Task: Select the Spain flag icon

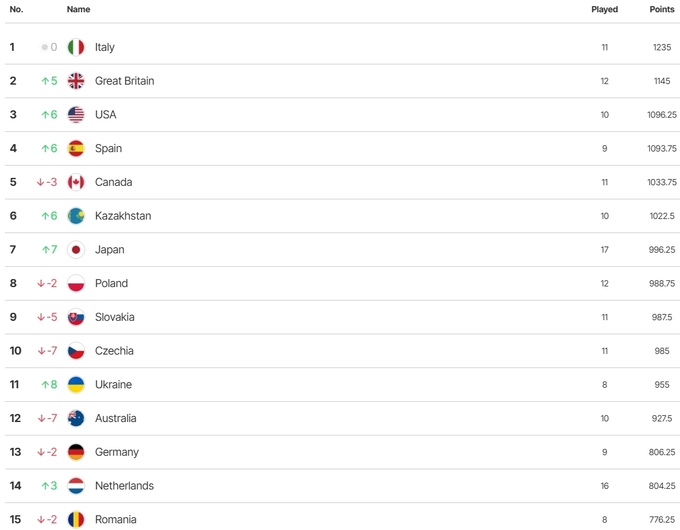Action: pos(76,149)
